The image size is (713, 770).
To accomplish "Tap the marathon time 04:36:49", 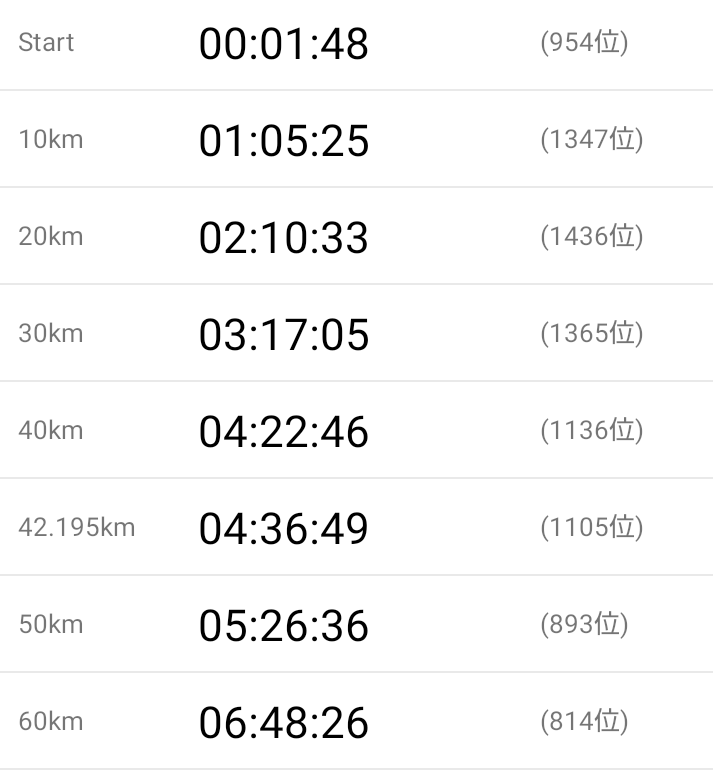I will pyautogui.click(x=283, y=529).
